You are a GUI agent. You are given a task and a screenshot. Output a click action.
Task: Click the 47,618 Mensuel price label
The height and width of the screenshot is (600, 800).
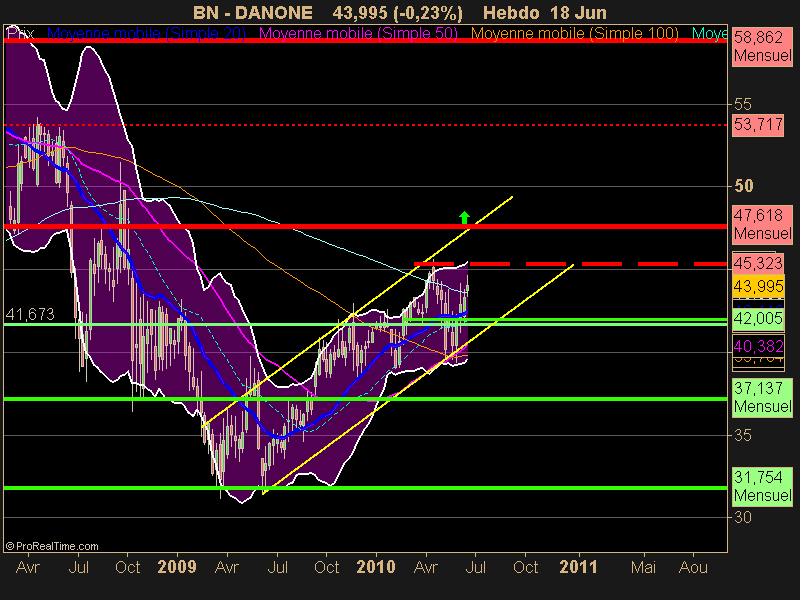tap(762, 224)
